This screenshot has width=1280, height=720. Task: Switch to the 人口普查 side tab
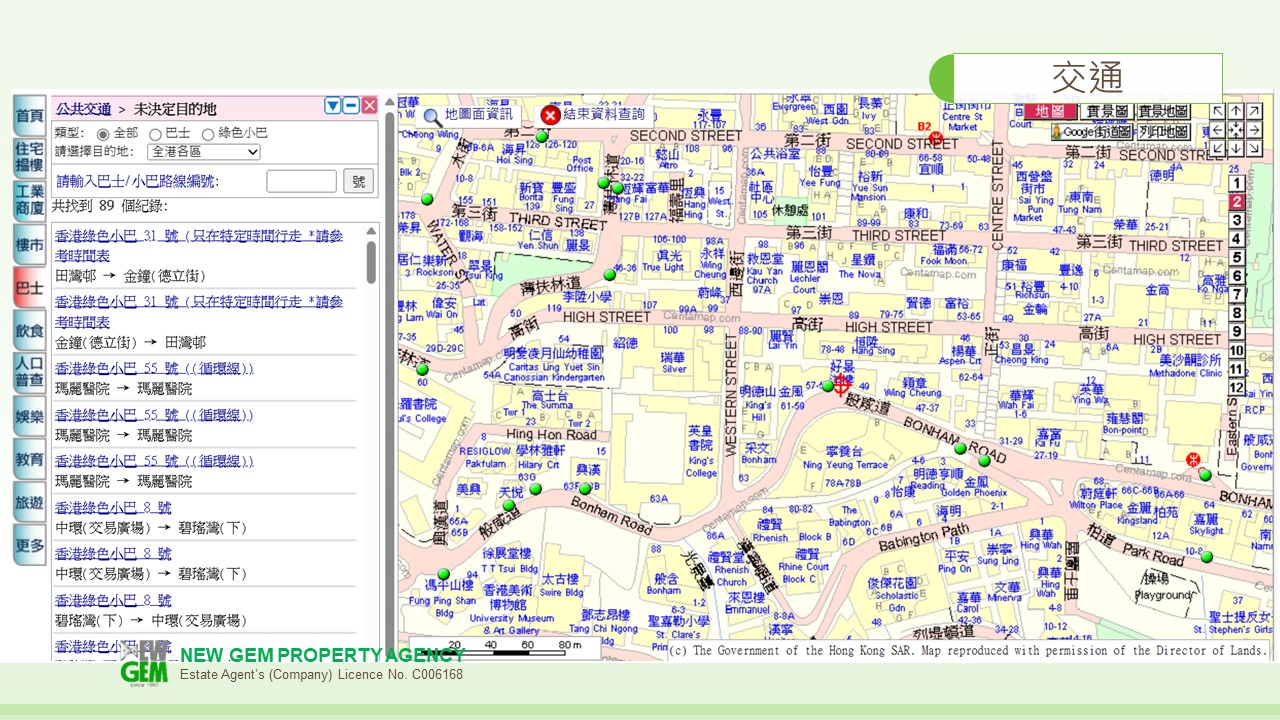coord(29,373)
